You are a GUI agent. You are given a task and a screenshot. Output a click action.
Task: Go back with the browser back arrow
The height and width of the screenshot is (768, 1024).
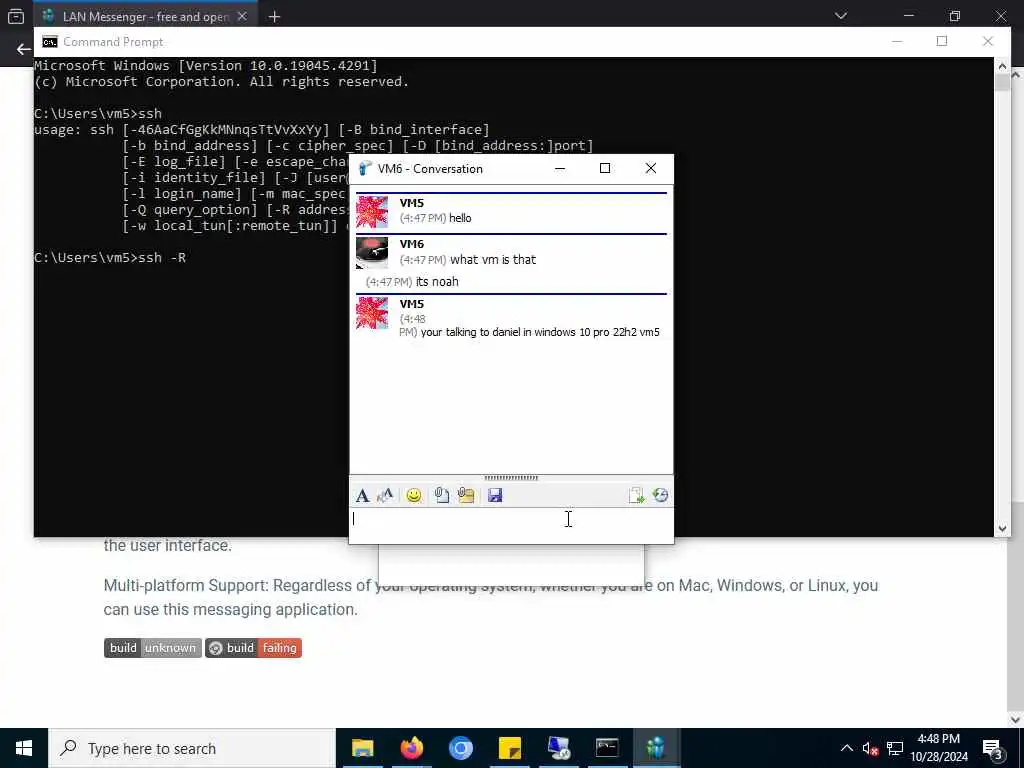pos(23,49)
